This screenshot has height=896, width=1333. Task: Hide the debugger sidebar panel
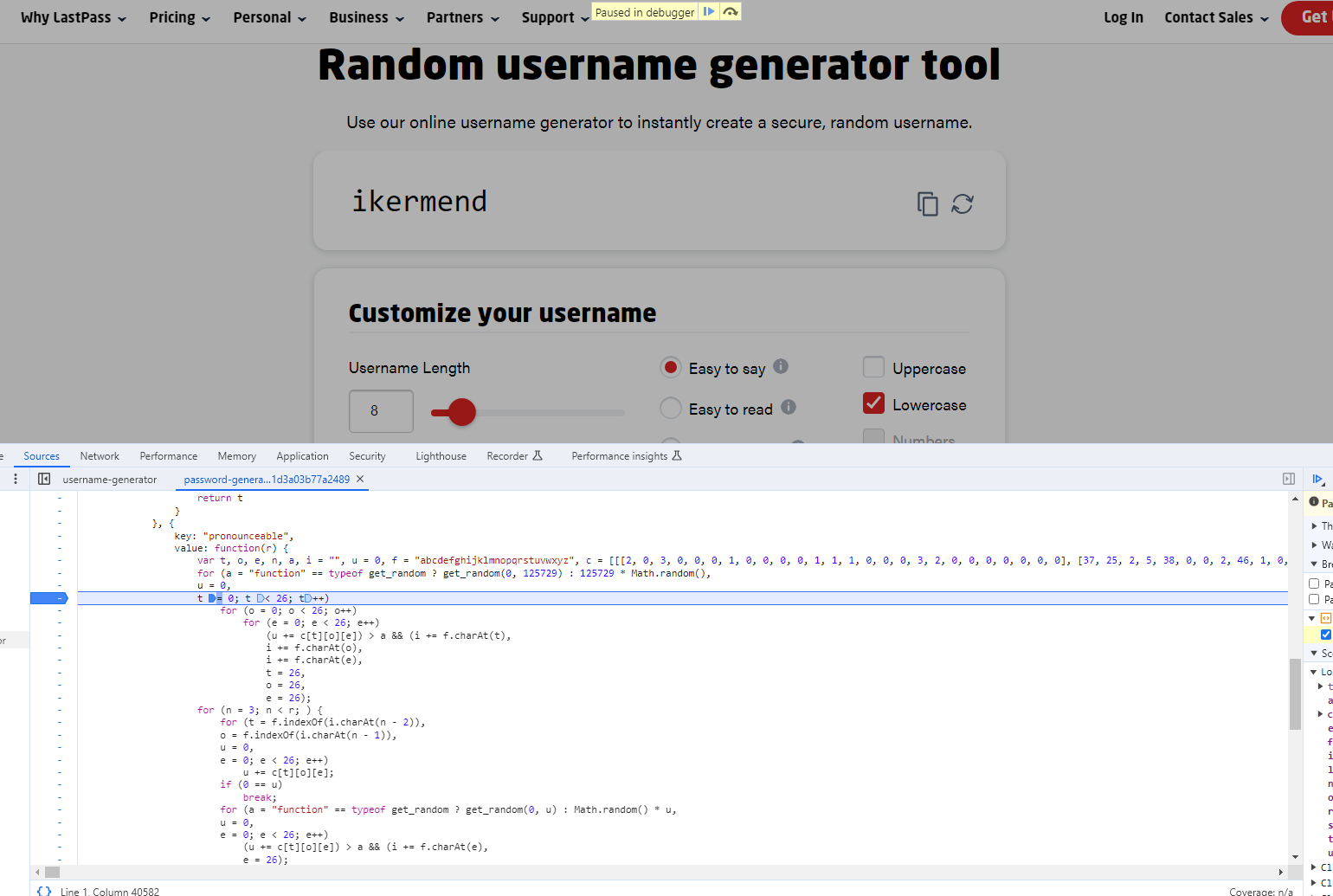pos(1289,479)
